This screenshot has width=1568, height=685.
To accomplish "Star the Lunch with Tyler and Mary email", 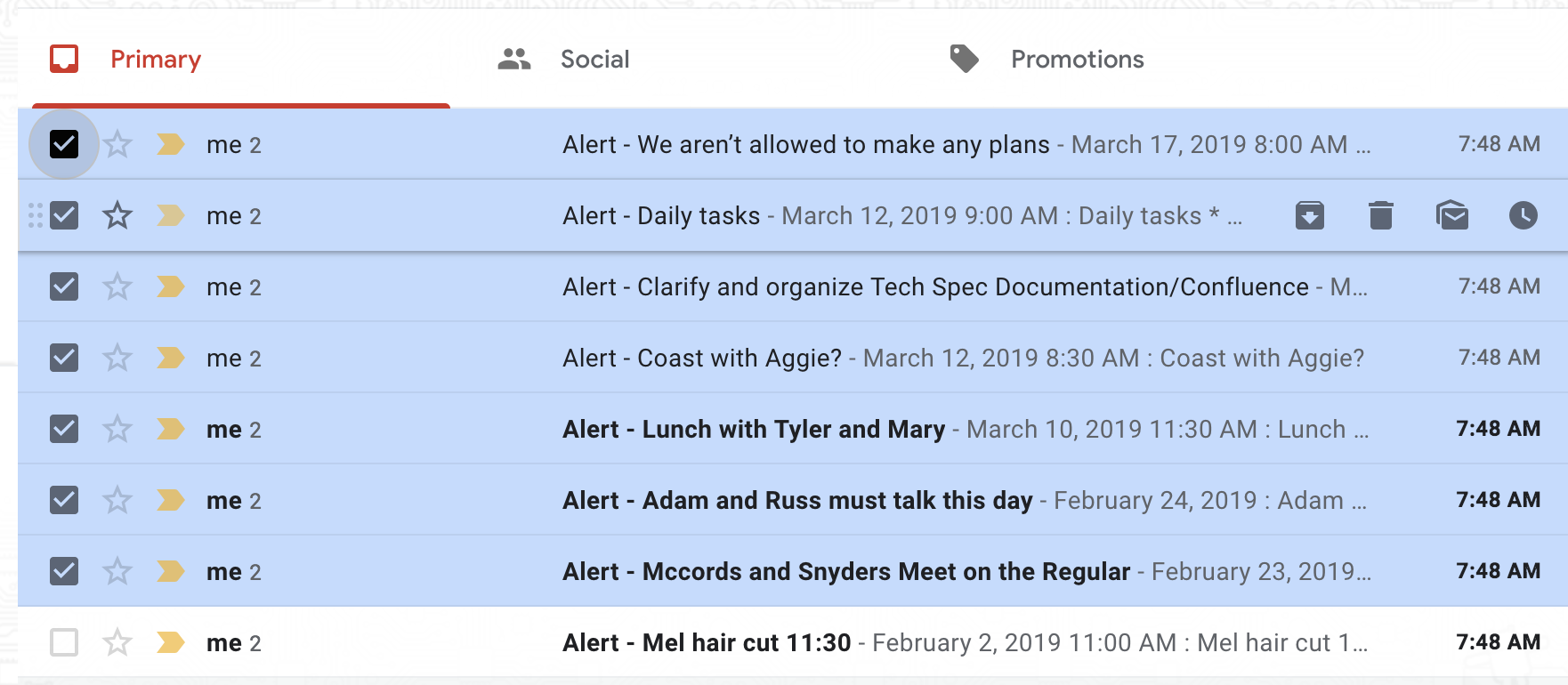I will tap(117, 429).
